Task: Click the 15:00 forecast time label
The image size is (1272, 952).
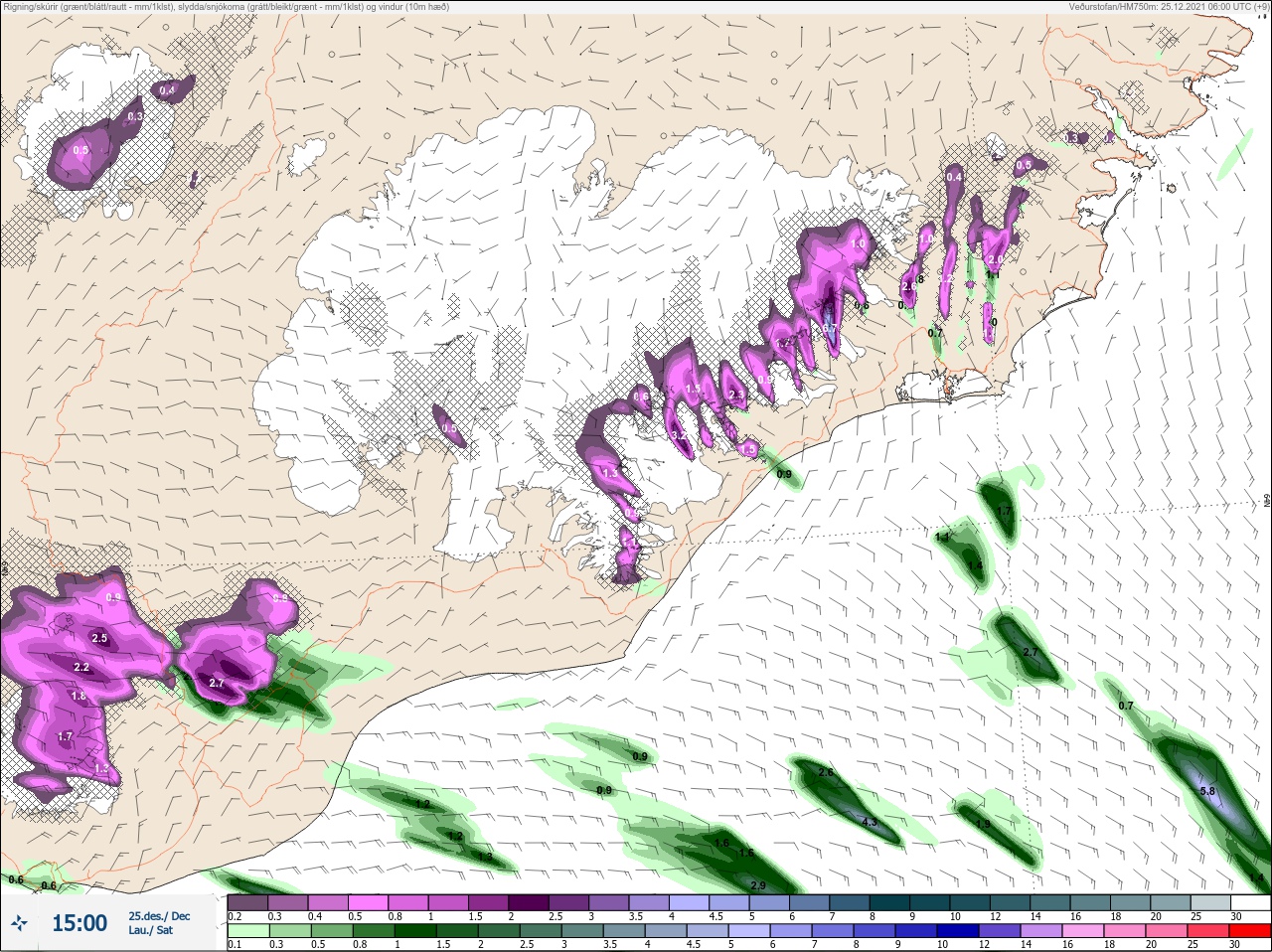Action: pos(79,923)
